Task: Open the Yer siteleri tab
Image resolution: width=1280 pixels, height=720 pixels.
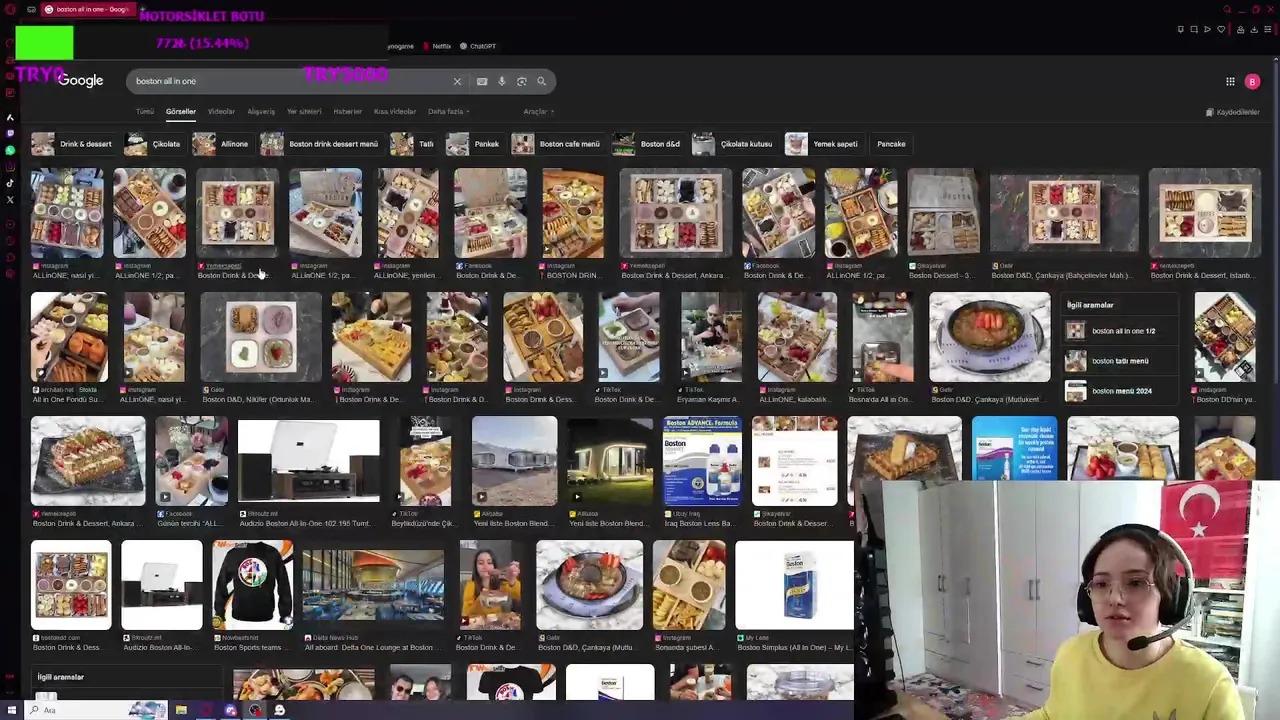Action: point(304,111)
